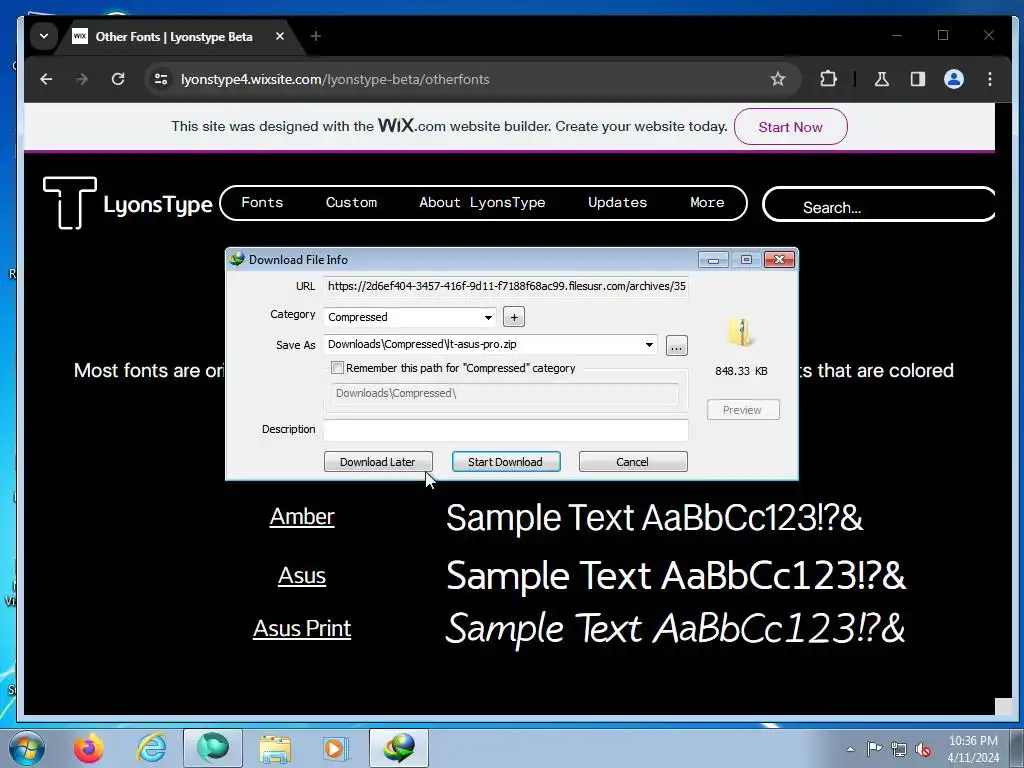
Task: Expand the Save As path dropdown arrow
Action: pos(649,345)
